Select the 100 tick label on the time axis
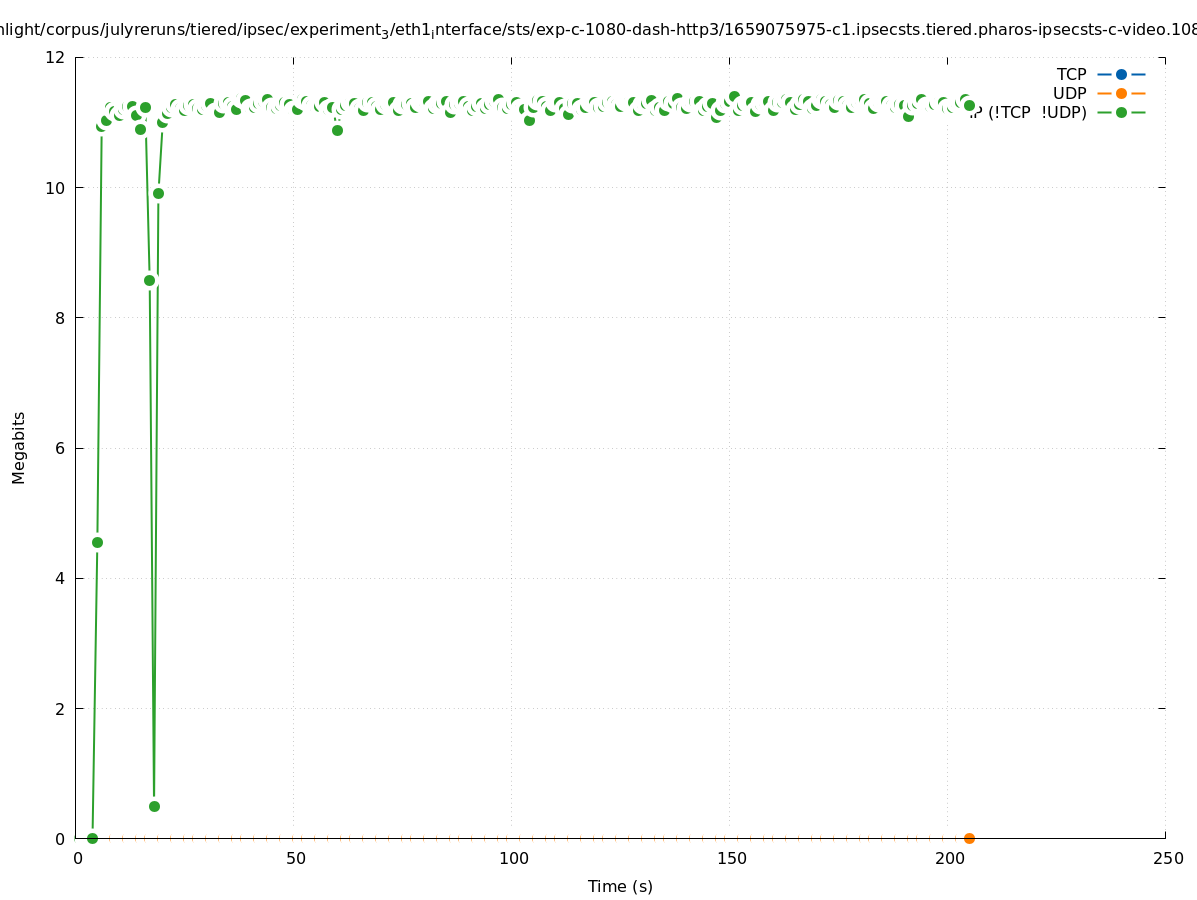This screenshot has width=1197, height=900. coord(513,858)
